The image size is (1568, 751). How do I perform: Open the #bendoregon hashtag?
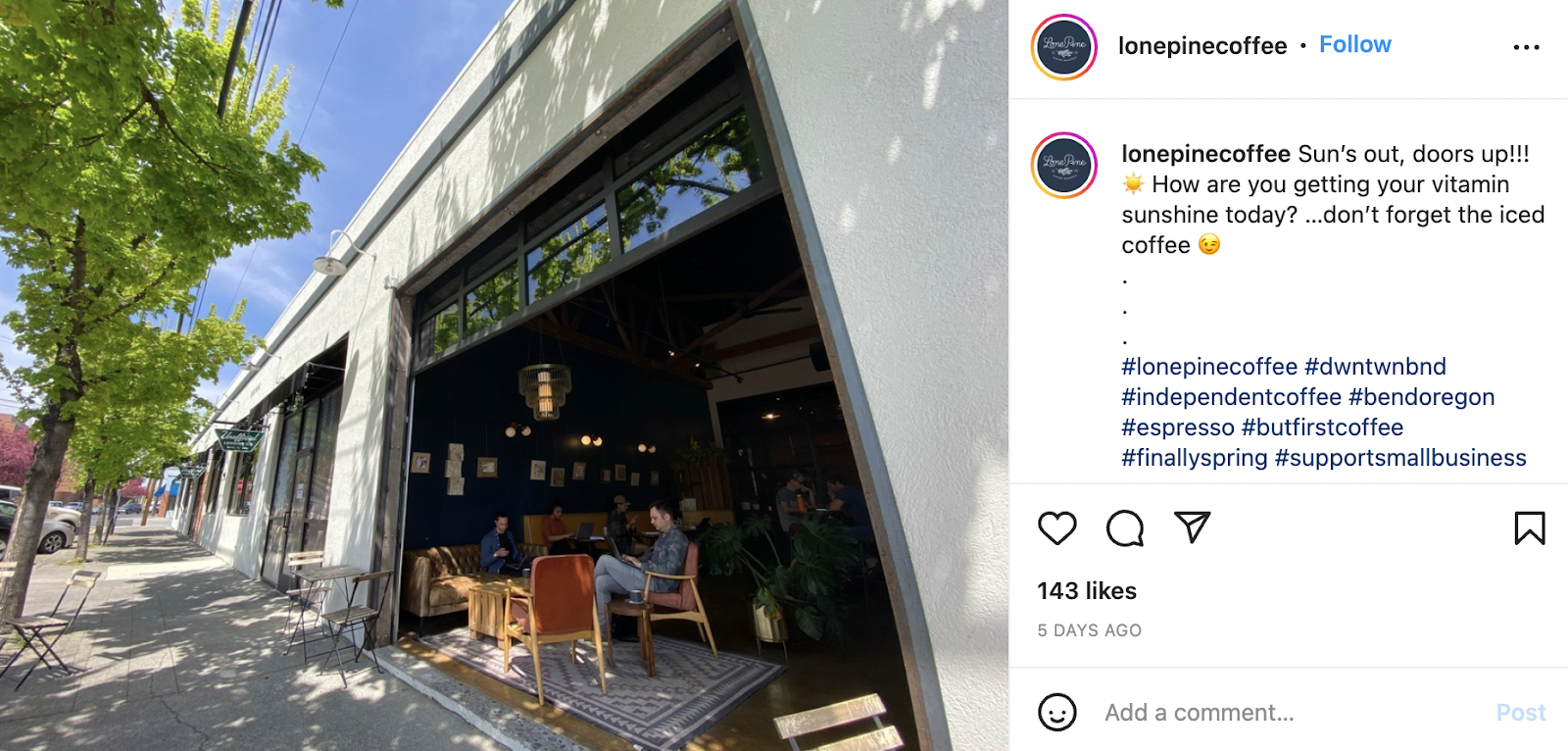click(x=1422, y=397)
